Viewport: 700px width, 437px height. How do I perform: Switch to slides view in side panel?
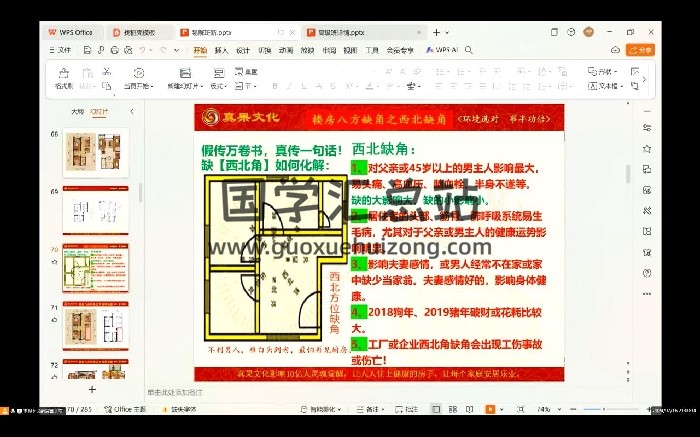(x=98, y=111)
